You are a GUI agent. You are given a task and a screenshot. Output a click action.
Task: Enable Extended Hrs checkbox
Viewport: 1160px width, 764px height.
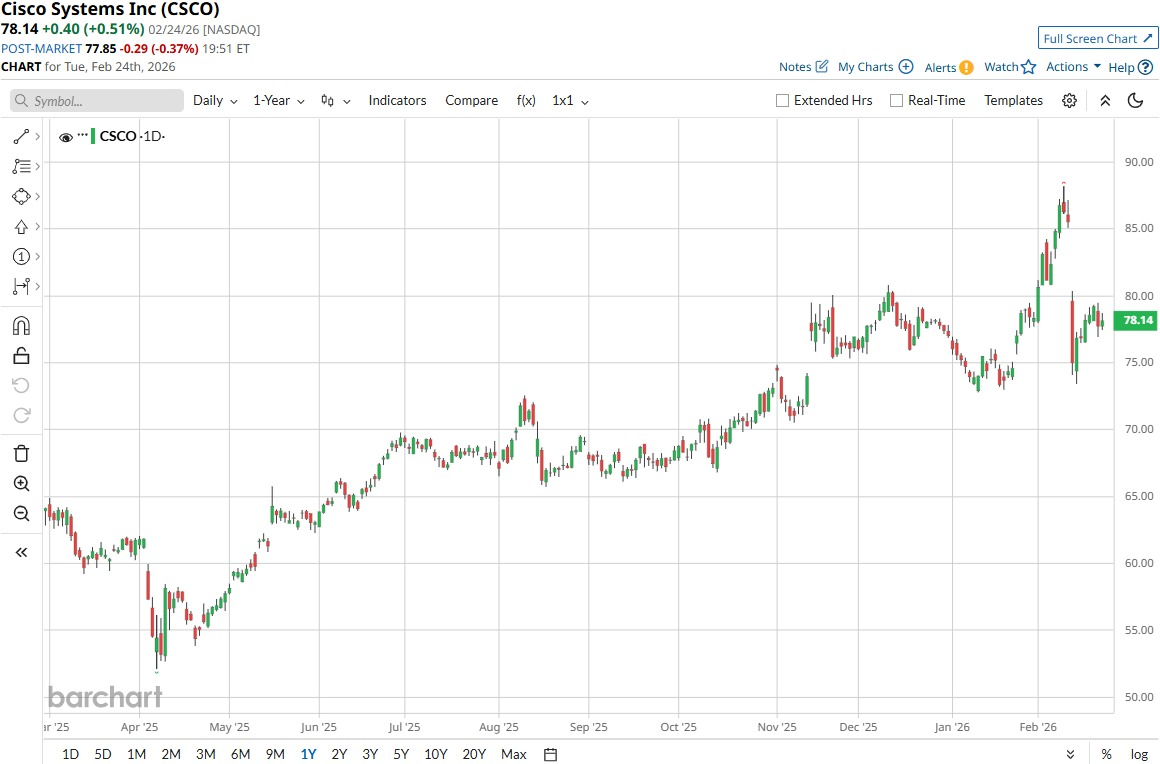[783, 101]
